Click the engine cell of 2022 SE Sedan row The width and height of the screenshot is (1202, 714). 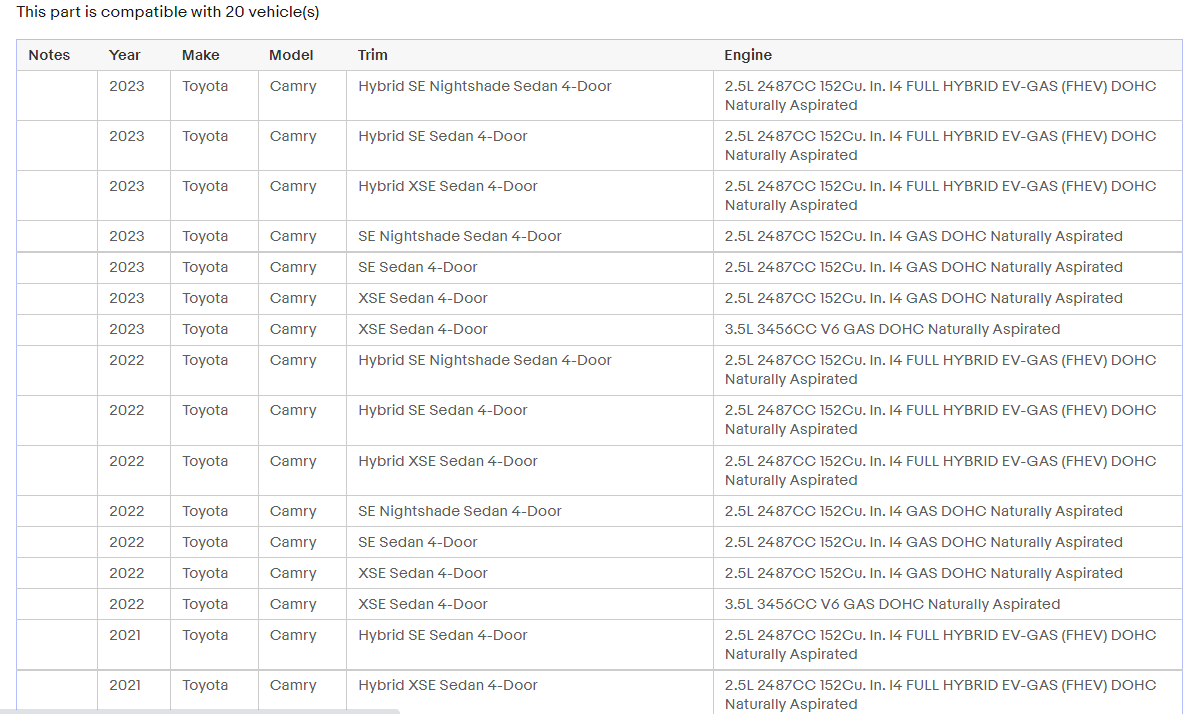click(x=948, y=542)
